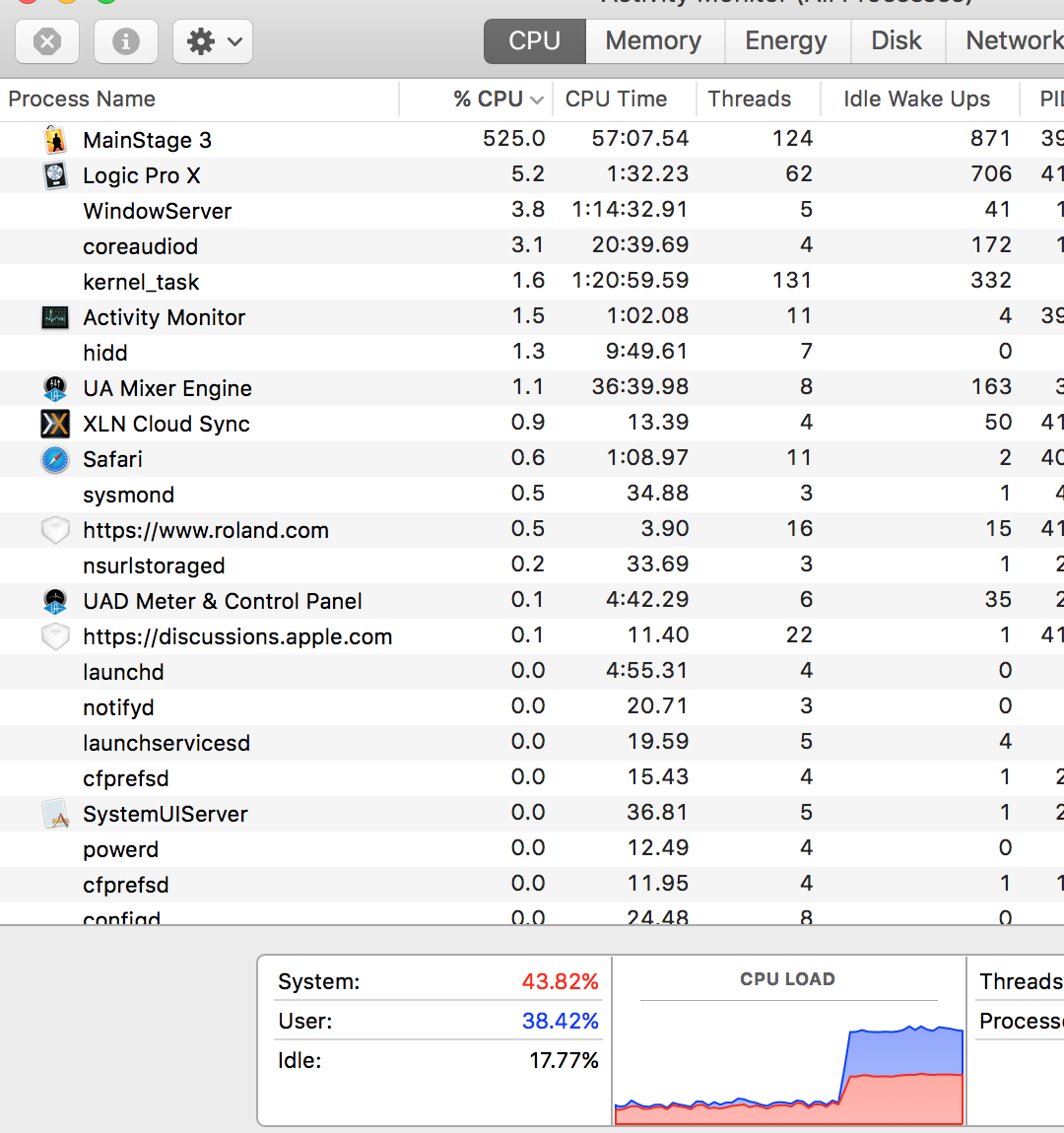Switch to the Energy tab
This screenshot has width=1064, height=1133.
pyautogui.click(x=785, y=40)
